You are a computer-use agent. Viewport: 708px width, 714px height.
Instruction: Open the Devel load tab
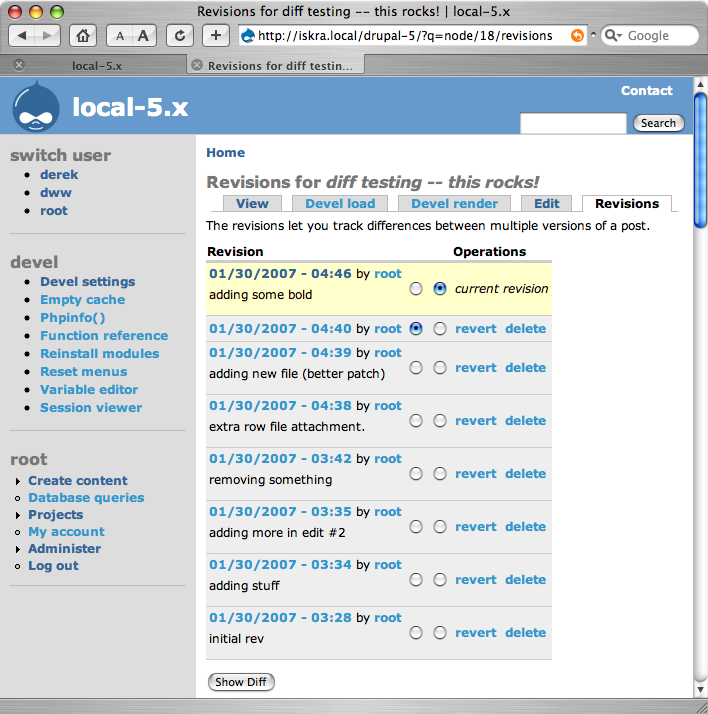pos(340,204)
